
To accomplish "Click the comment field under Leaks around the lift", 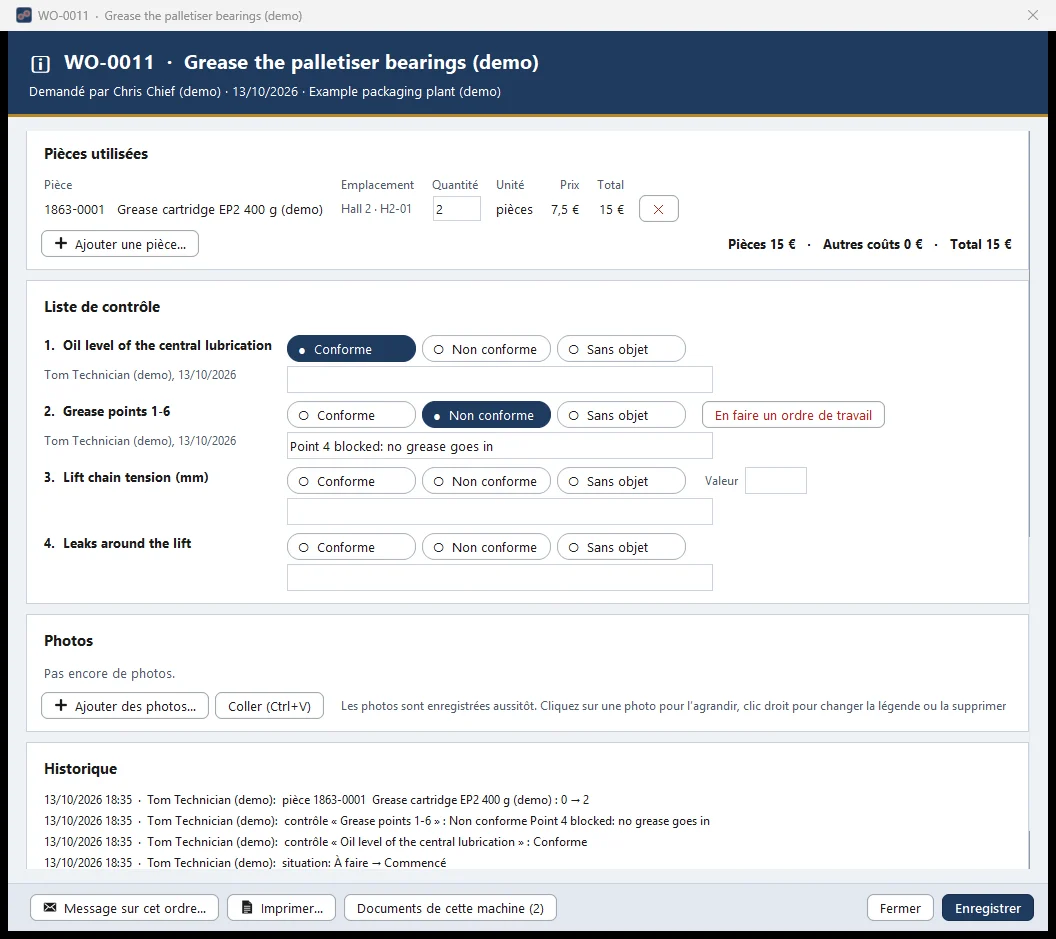I will point(500,578).
